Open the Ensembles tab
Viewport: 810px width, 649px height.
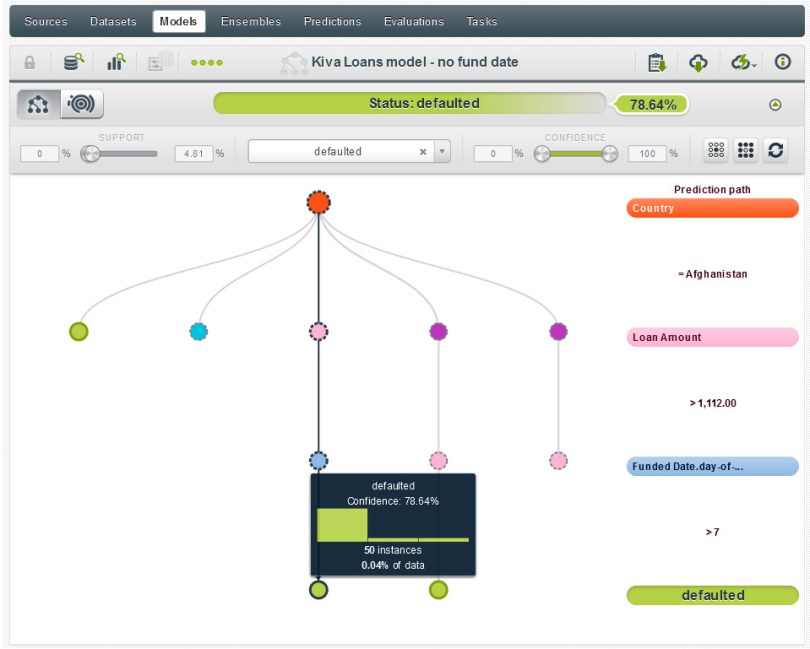tap(250, 21)
